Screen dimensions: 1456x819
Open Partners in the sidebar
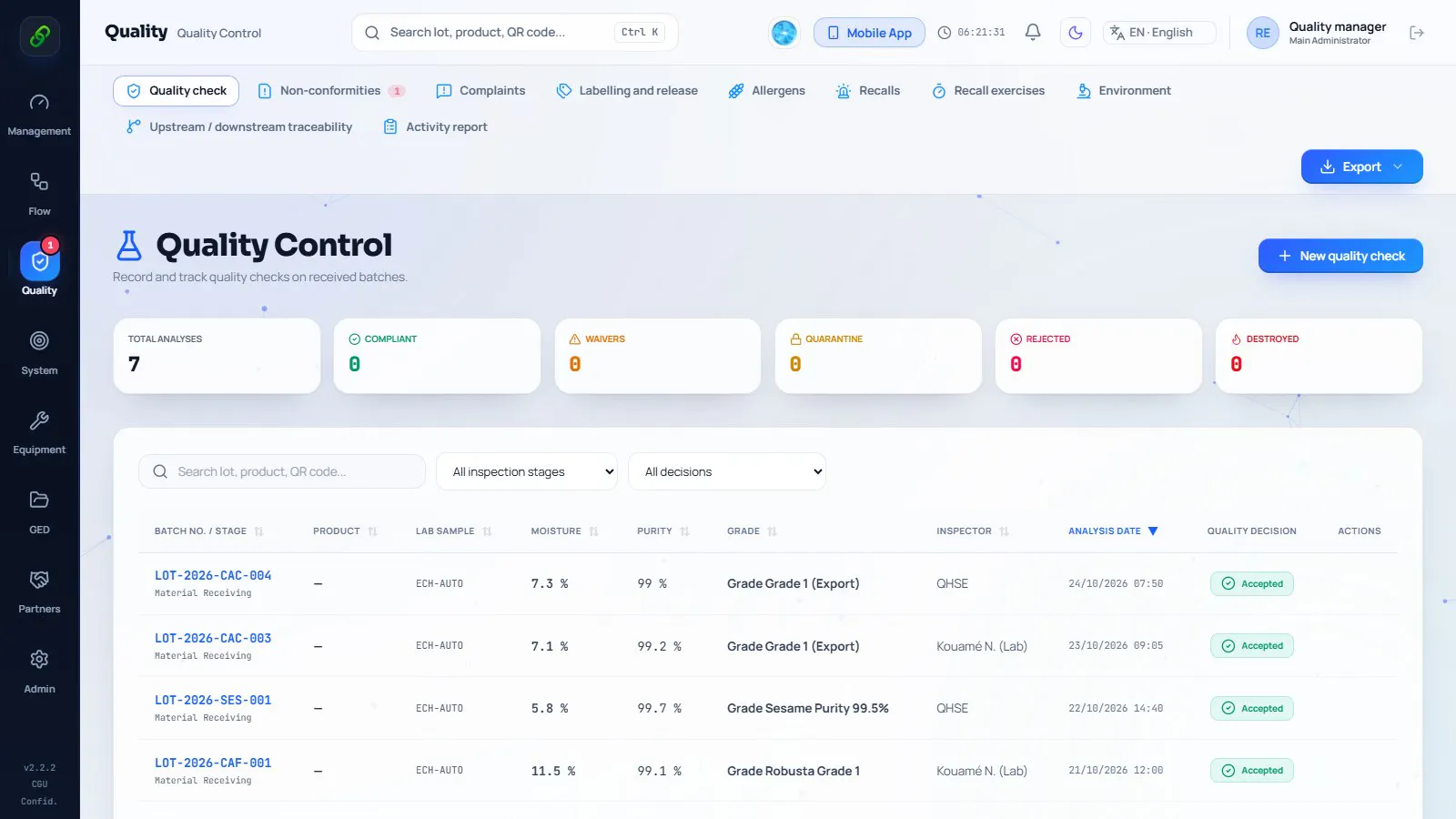coord(39,592)
